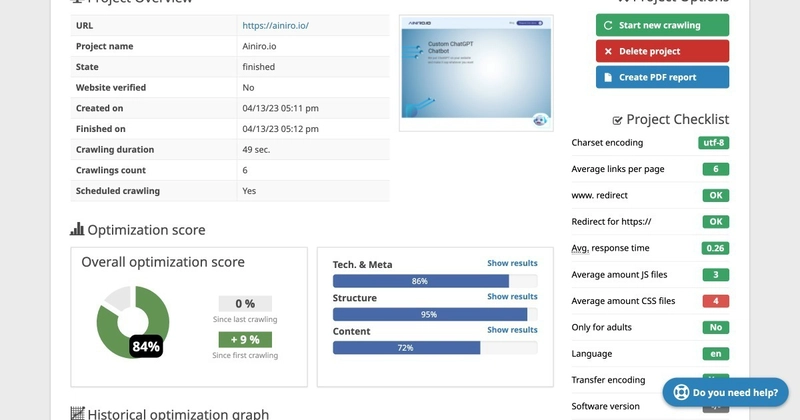The height and width of the screenshot is (420, 800).
Task: Show results for Tech. & Meta
Action: [512, 264]
